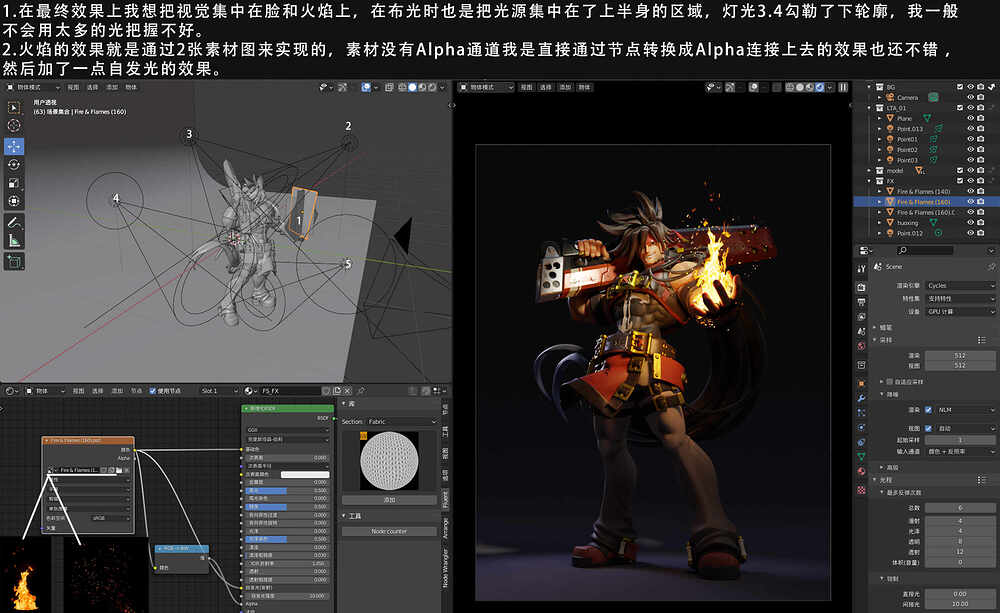
Task: Open the Particles properties tab
Action: 862,413
